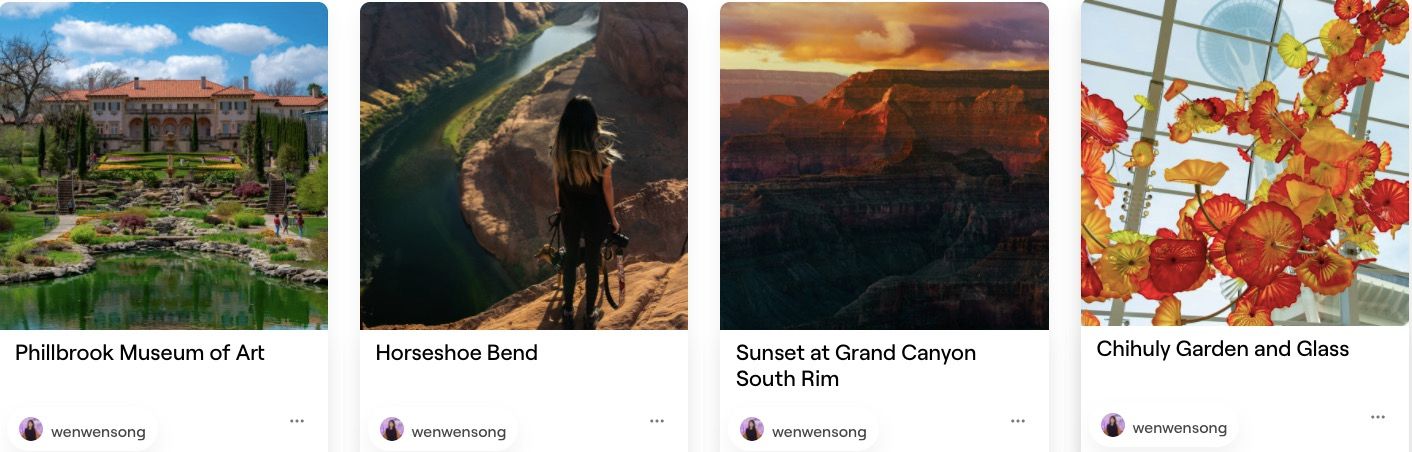Click wenwensong avatar on Grand Canyon card
The width and height of the screenshot is (1412, 452).
[x=752, y=430]
